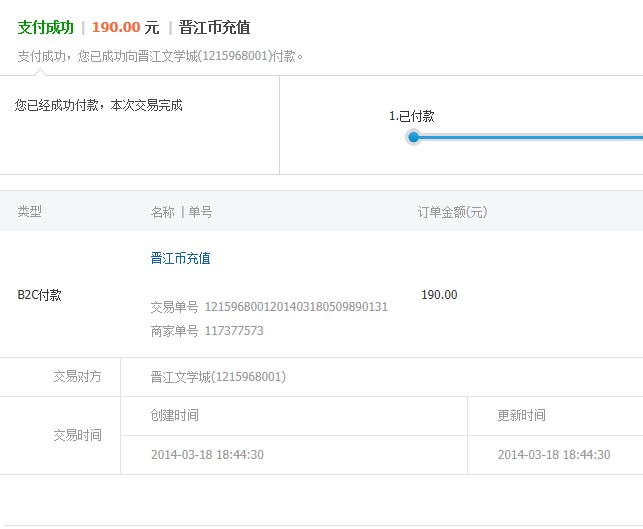Click the 支付成功，您已成功向晋江文学城 payment notice
This screenshot has height=529, width=643.
tap(160, 56)
